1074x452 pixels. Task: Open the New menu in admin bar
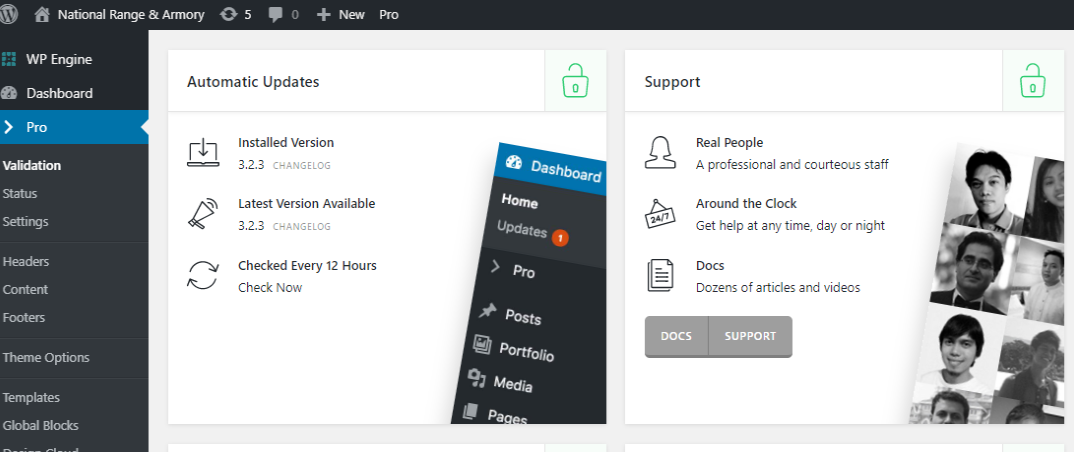[x=351, y=14]
